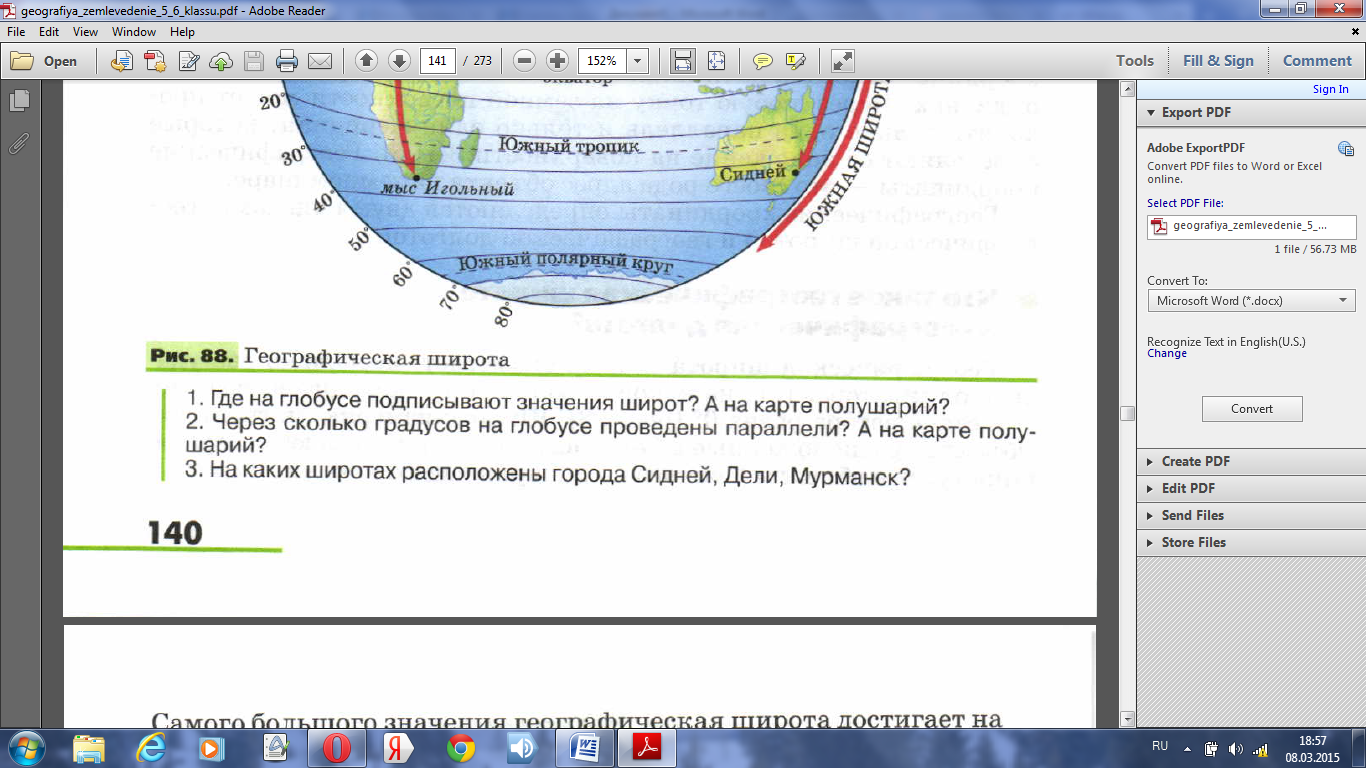The height and width of the screenshot is (768, 1366).
Task: Click the zoom value field showing 152%
Action: (602, 61)
